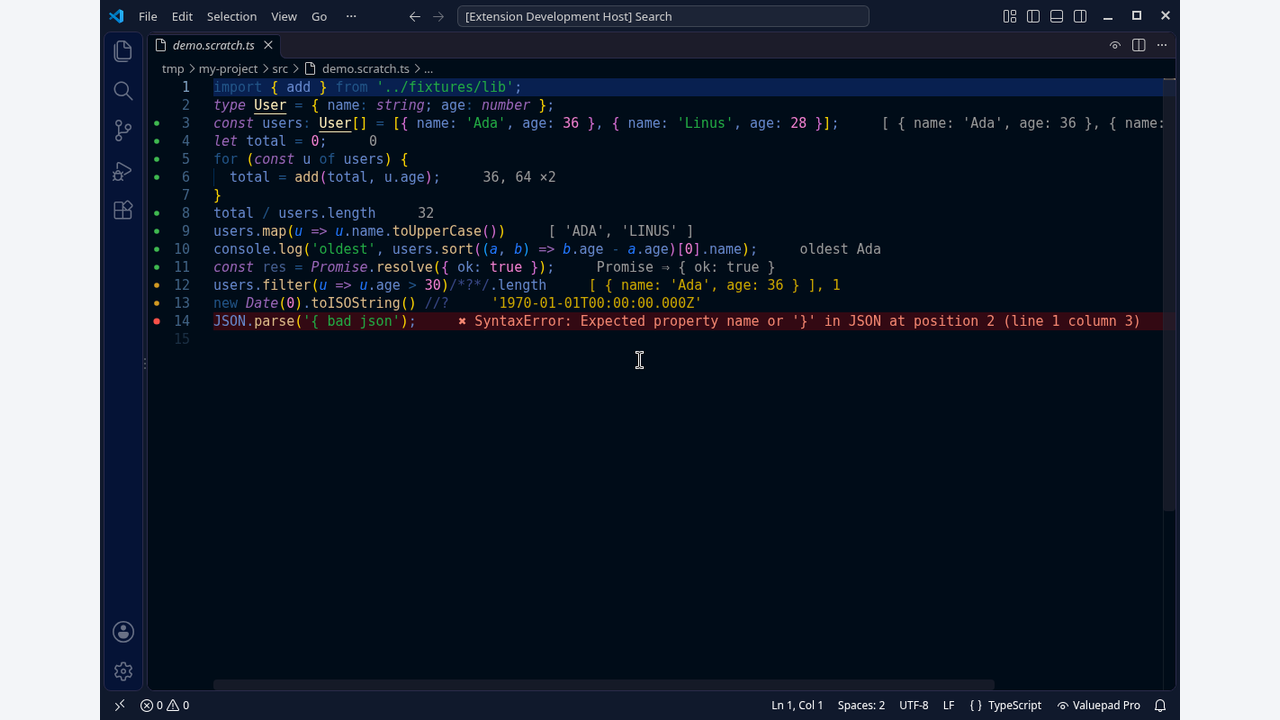Toggle the primary side bar
The image size is (1280, 720).
1033,16
